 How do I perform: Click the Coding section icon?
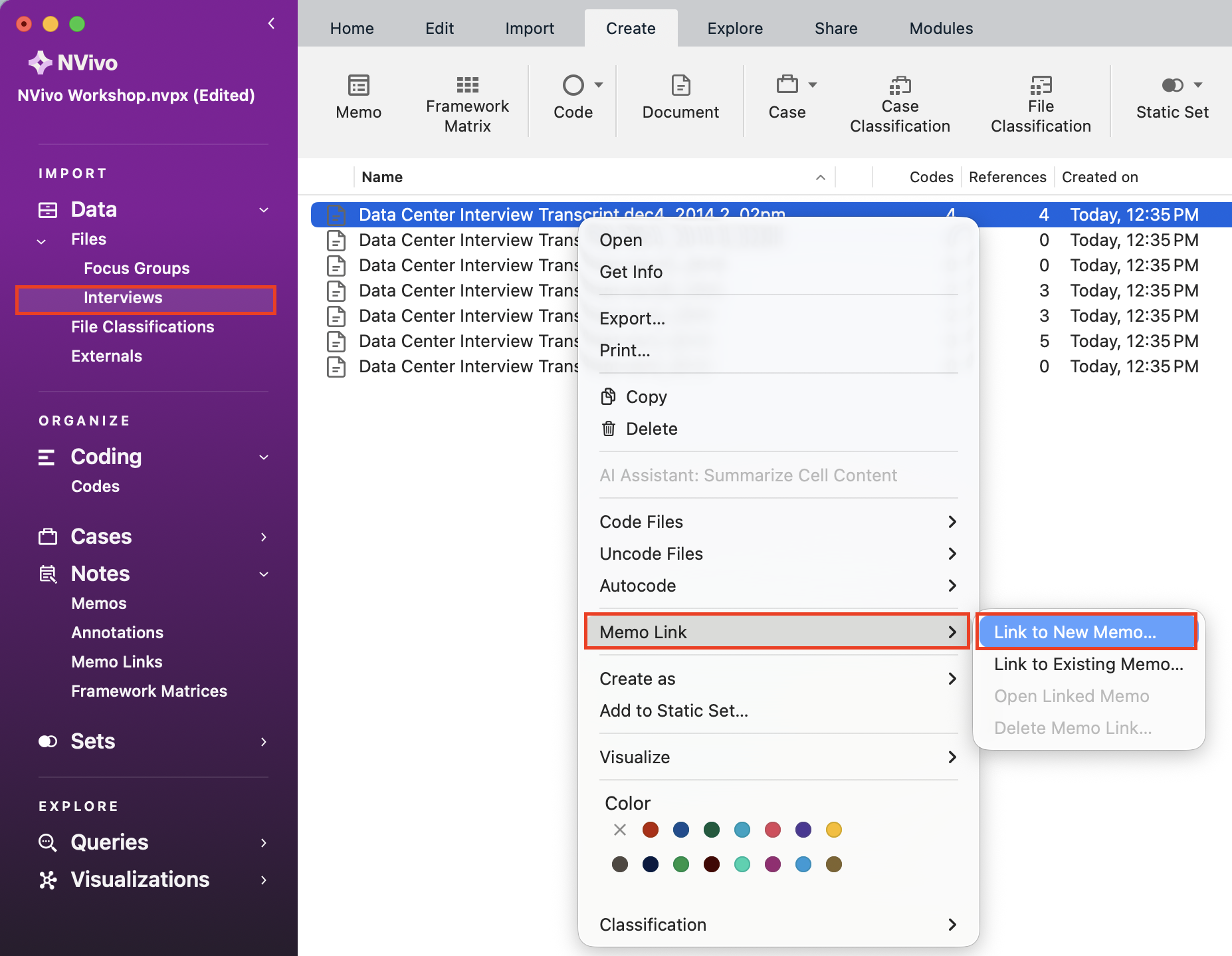tap(47, 457)
